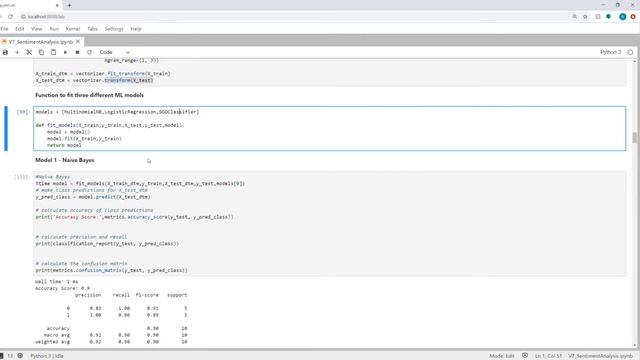Image resolution: width=640 pixels, height=360 pixels.
Task: Select 'Function to fit three different ML models' heading
Action: pyautogui.click(x=89, y=95)
